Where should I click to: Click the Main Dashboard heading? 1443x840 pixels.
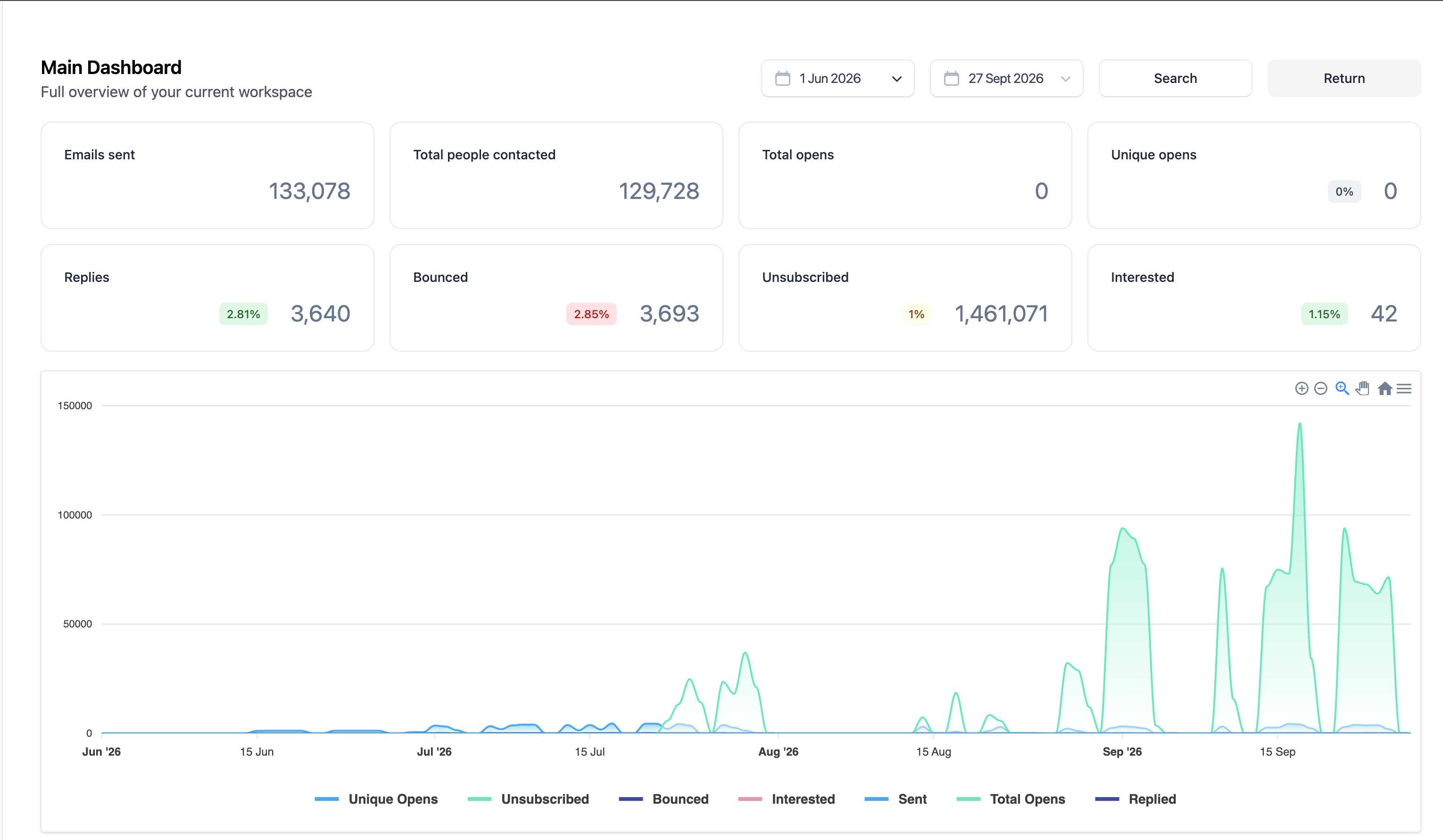tap(111, 67)
